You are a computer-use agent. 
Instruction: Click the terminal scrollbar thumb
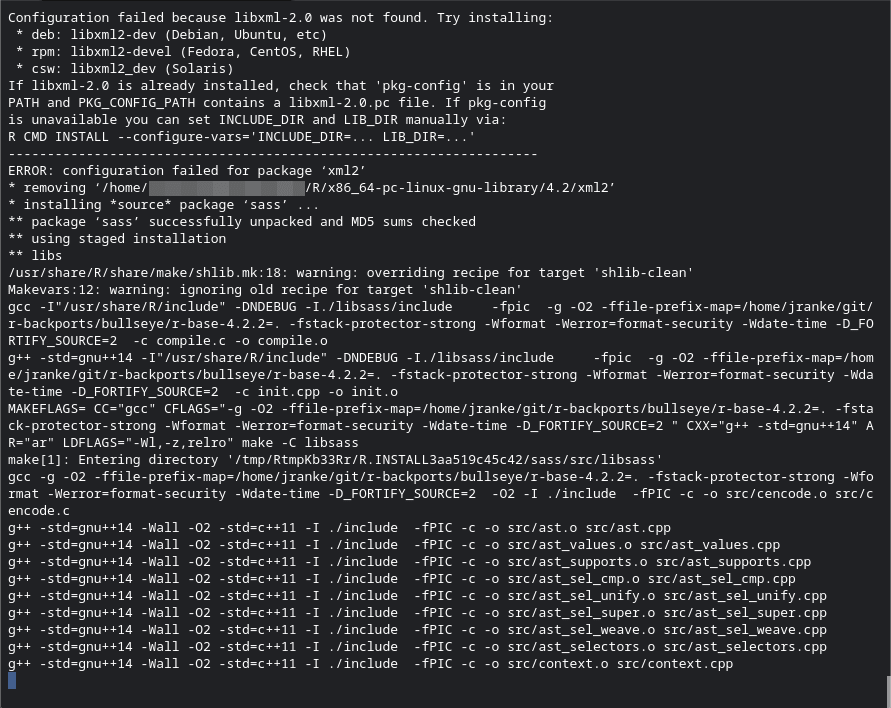click(x=888, y=692)
